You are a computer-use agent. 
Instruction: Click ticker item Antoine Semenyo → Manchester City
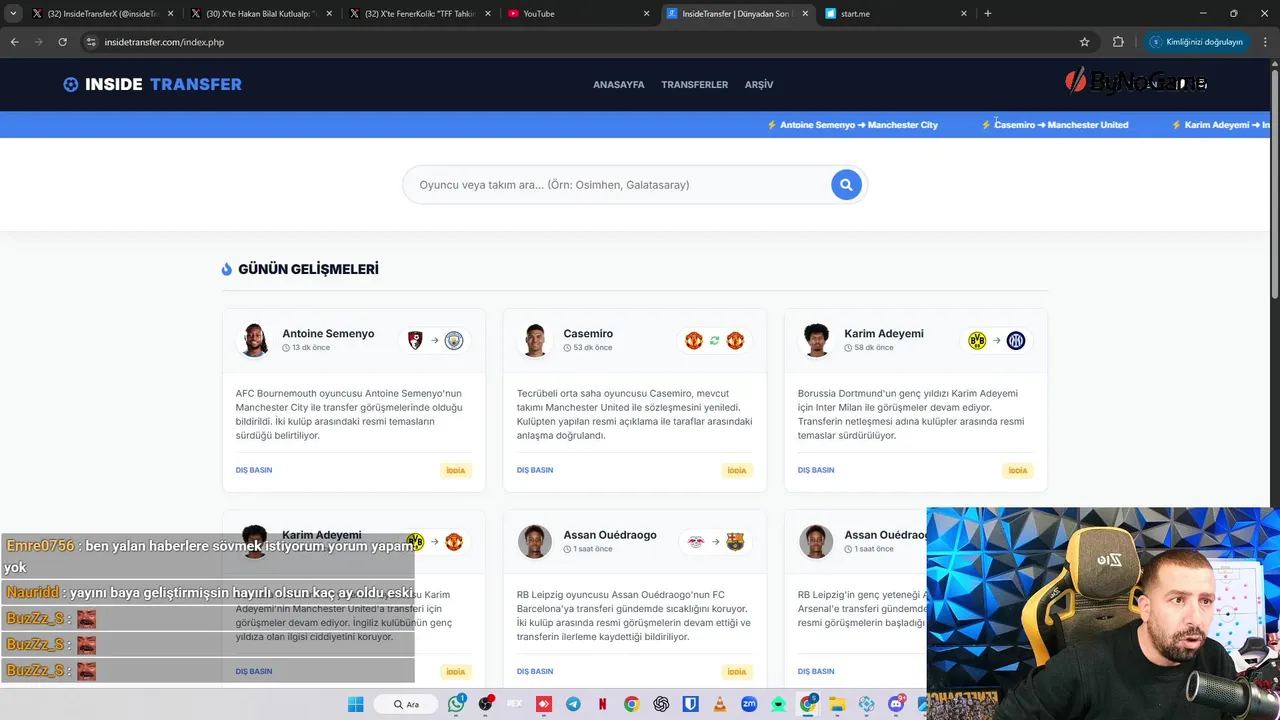coord(852,125)
